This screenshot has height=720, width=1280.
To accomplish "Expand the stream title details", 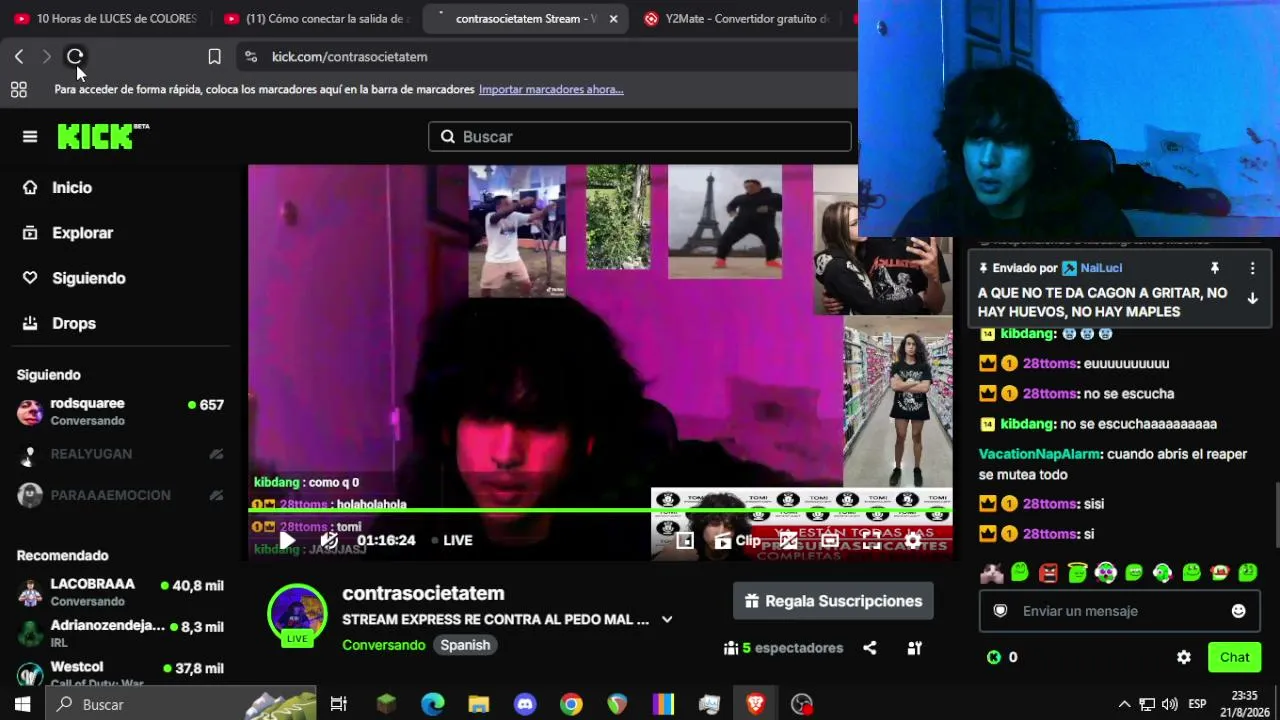I will point(667,619).
